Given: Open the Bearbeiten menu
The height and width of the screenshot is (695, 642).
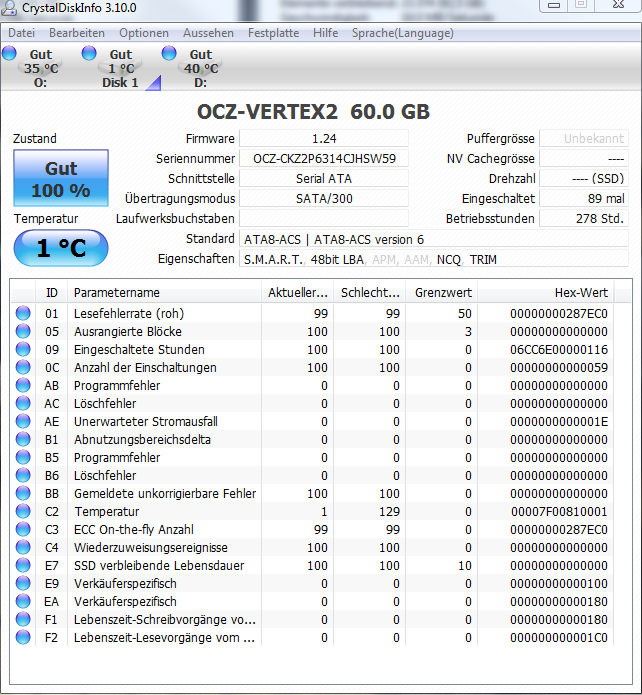Looking at the screenshot, I should click(77, 33).
